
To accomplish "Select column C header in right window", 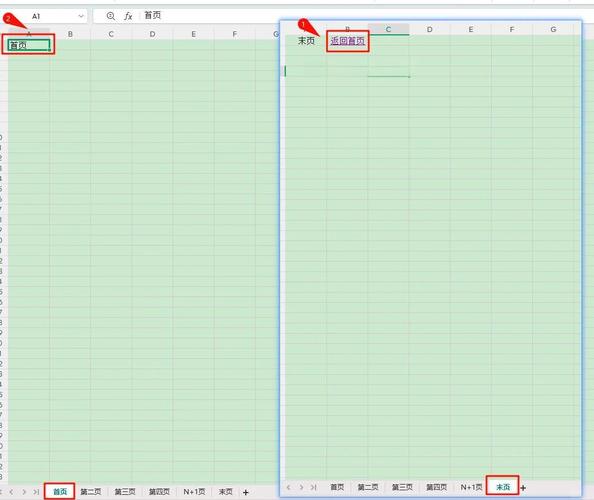I will click(388, 29).
